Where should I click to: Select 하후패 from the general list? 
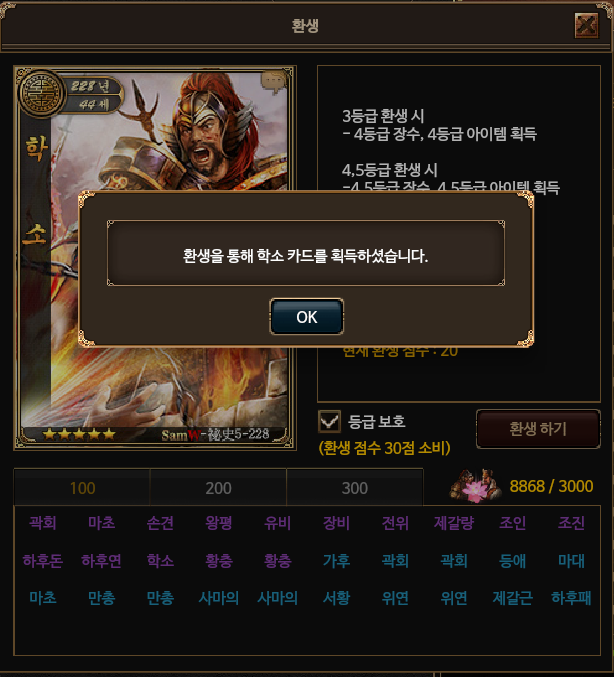click(571, 598)
